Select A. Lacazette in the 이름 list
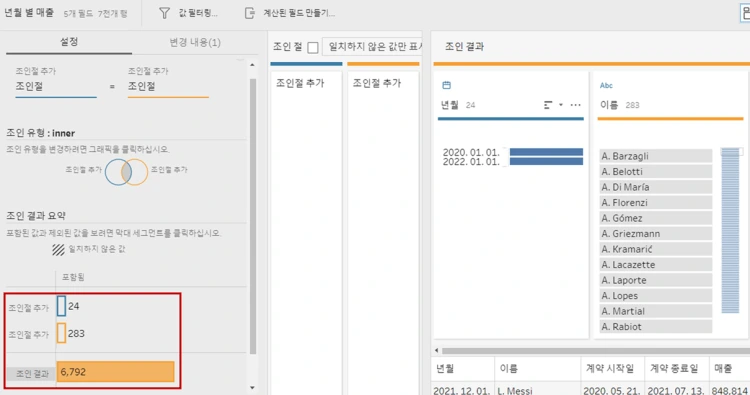Screen dimensions: 750x395 point(656,264)
